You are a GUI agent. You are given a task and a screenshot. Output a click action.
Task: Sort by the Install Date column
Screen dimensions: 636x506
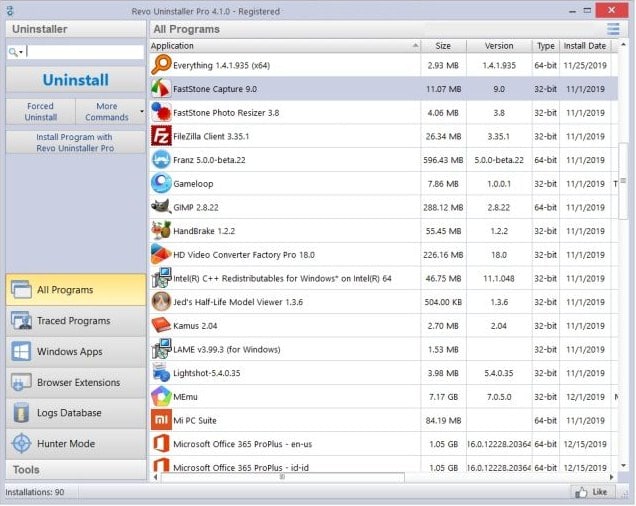(584, 46)
